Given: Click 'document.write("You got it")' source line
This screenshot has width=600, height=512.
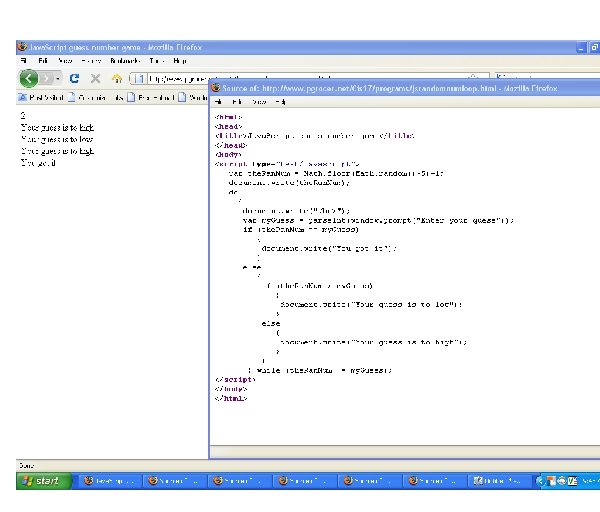Looking at the screenshot, I should click(x=329, y=248).
